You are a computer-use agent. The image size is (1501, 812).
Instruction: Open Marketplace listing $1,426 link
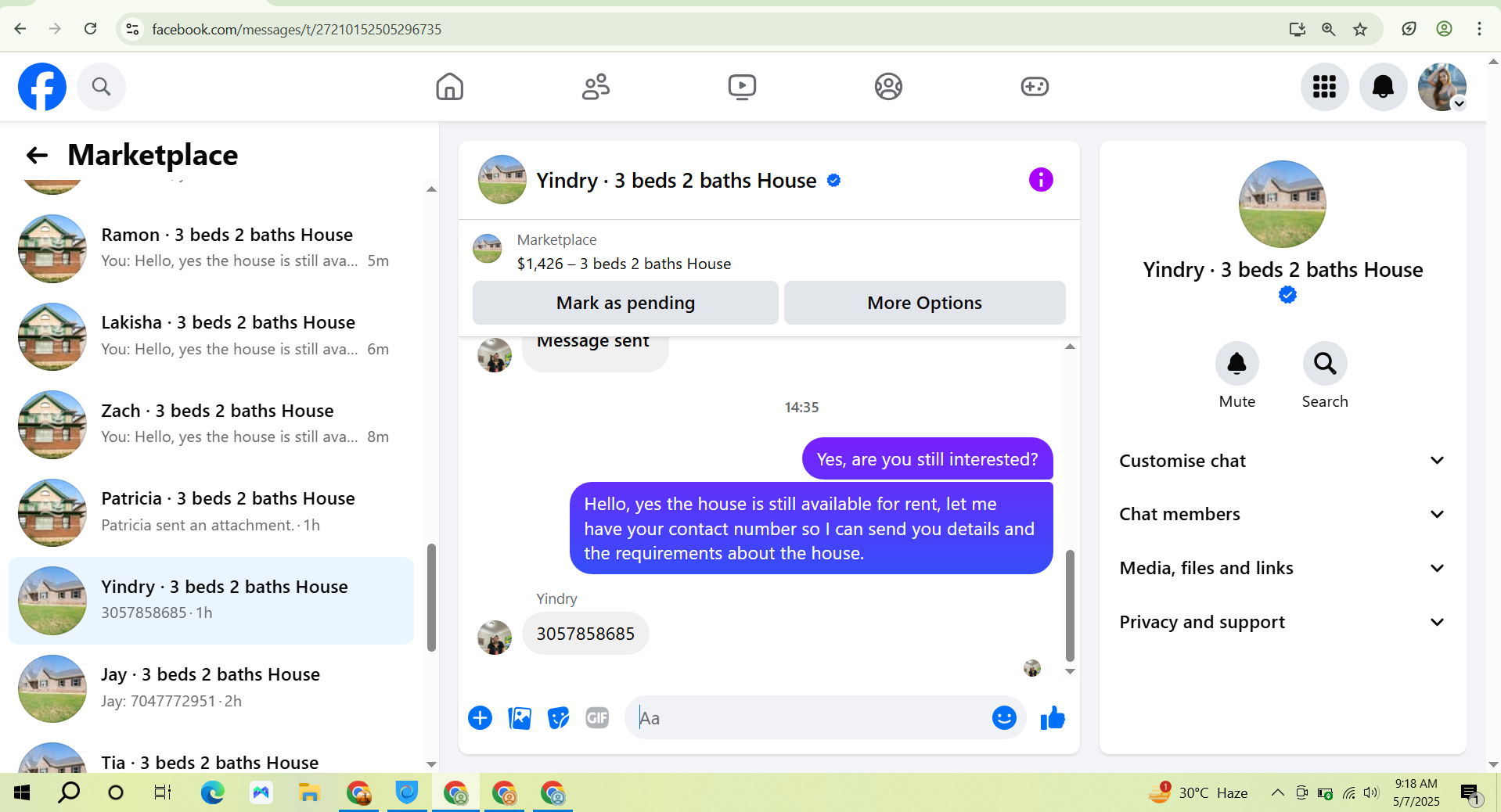point(624,264)
